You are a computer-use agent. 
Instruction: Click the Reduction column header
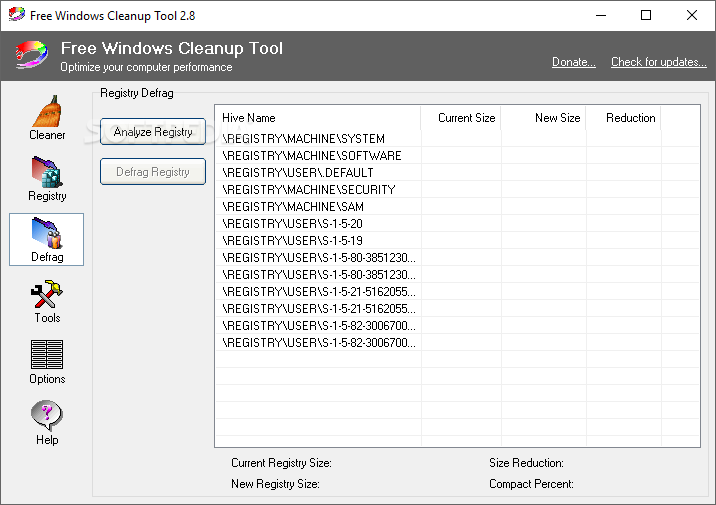click(625, 118)
